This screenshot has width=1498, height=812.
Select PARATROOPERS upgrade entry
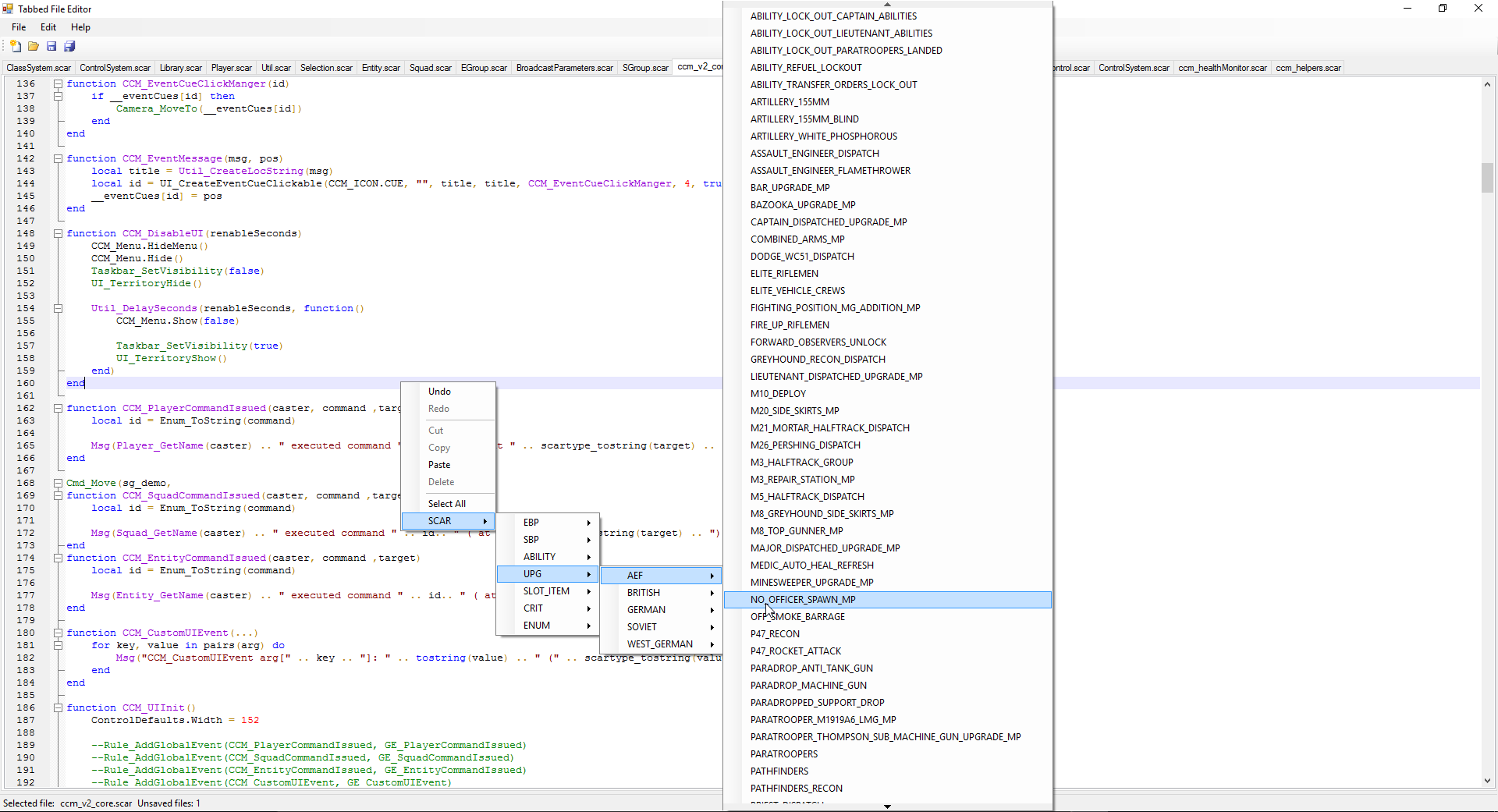(888, 754)
